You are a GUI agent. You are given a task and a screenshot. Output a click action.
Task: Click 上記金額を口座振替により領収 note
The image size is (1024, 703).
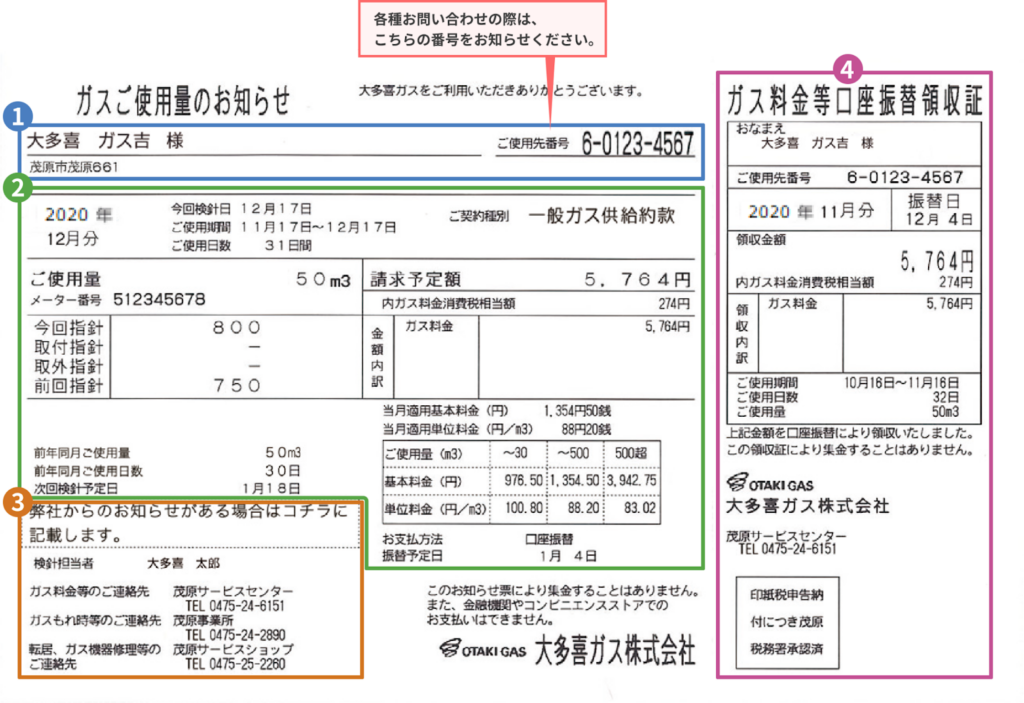click(850, 433)
